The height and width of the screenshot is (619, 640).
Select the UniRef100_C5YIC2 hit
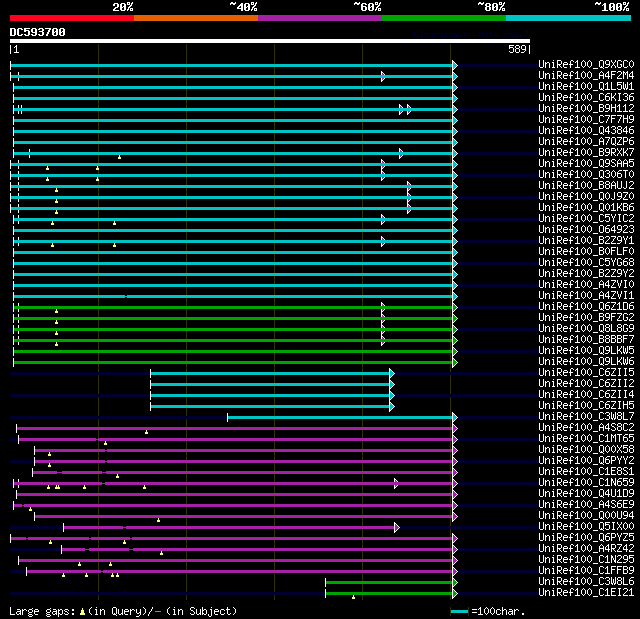586,219
